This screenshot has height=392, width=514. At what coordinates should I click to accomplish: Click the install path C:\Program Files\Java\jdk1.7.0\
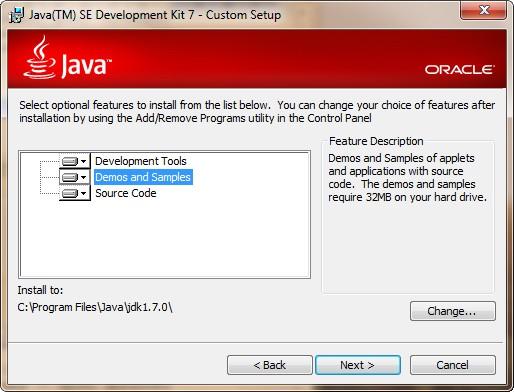pos(95,307)
